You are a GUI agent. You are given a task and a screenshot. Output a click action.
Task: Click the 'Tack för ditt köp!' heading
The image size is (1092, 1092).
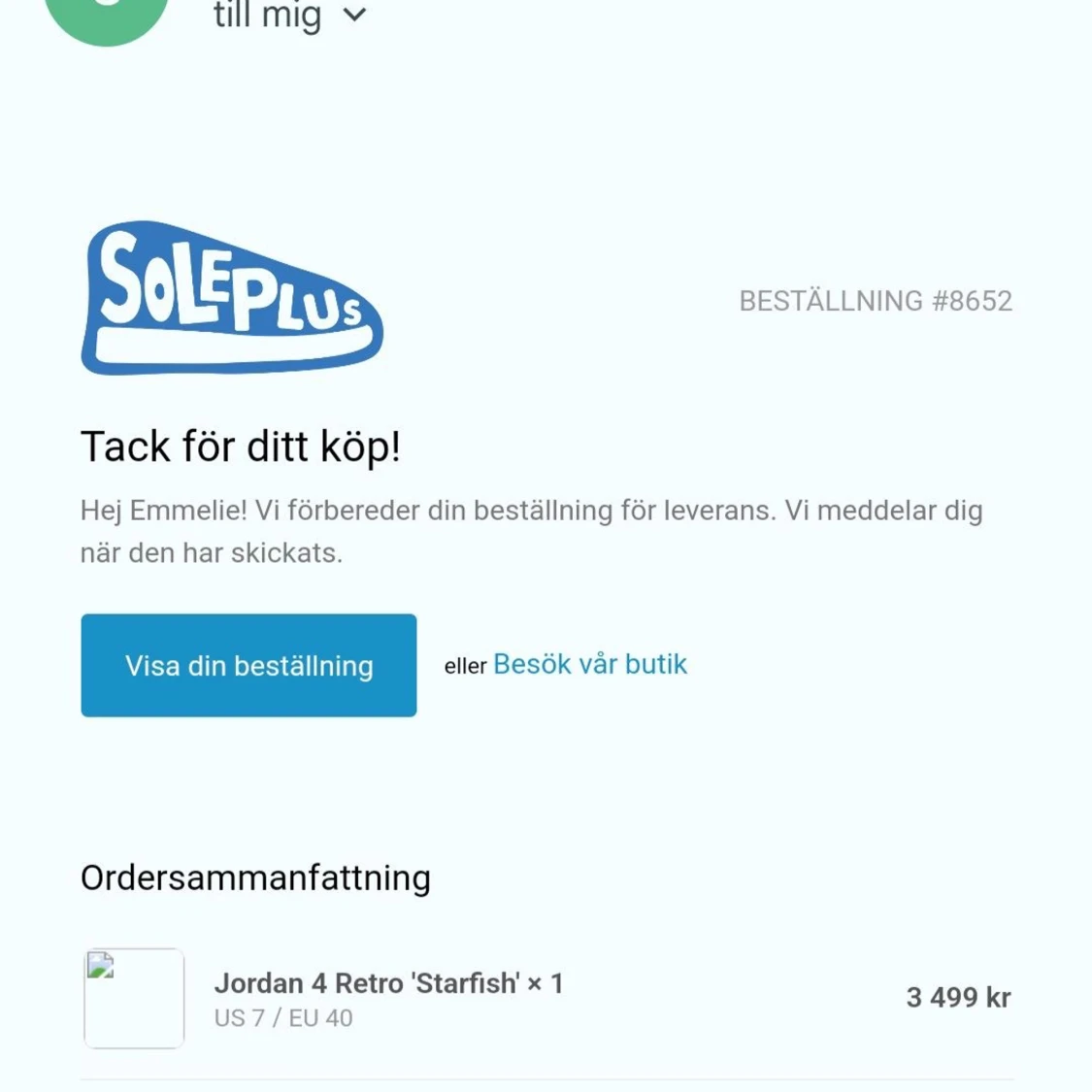pos(241,446)
